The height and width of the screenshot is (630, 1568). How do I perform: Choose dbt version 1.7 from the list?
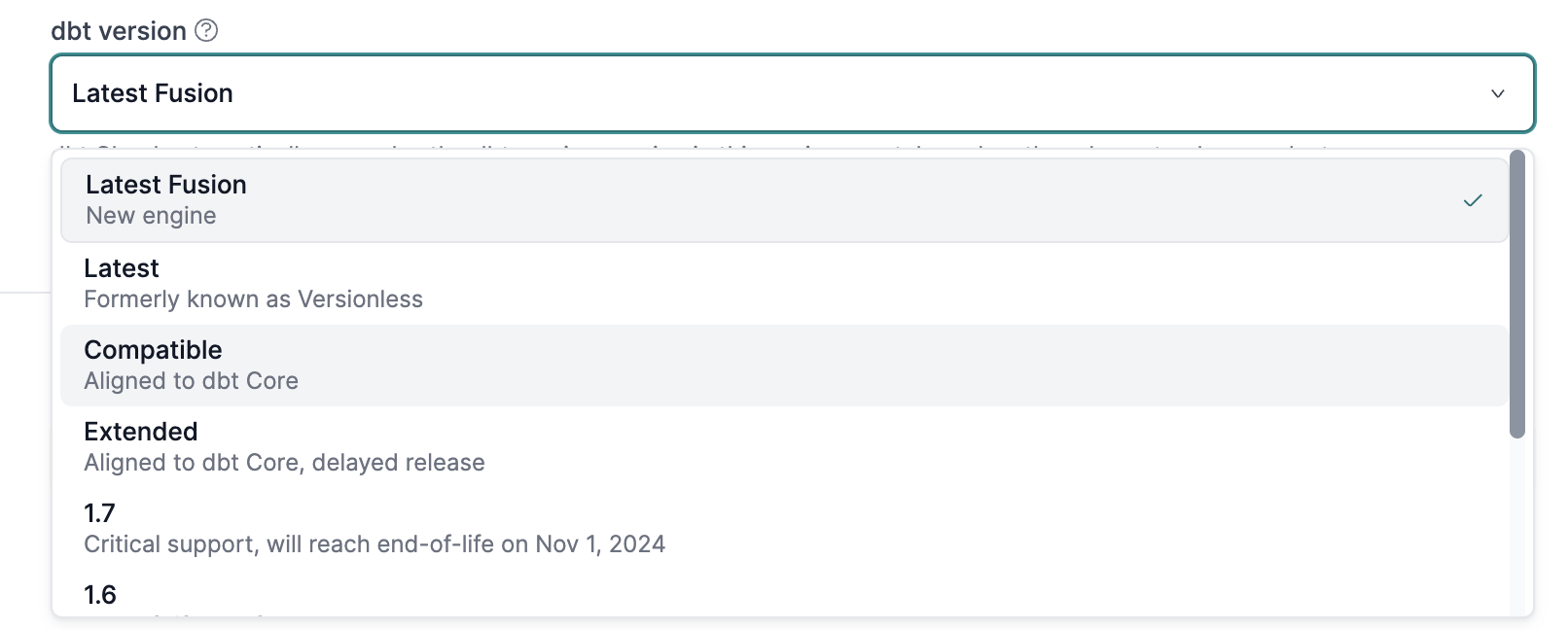(x=100, y=513)
